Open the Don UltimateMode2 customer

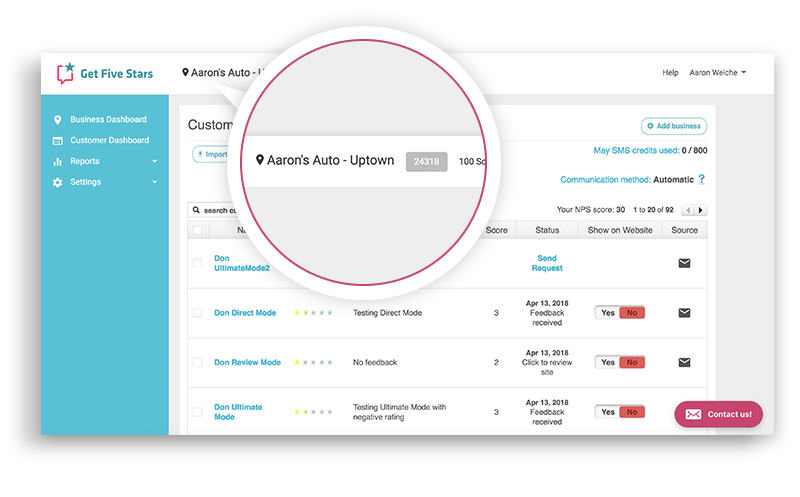[x=241, y=263]
